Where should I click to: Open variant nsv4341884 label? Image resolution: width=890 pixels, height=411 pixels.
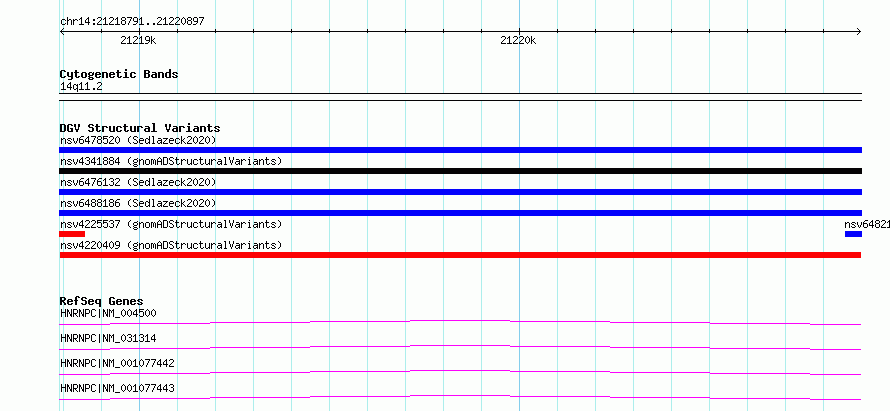(171, 161)
